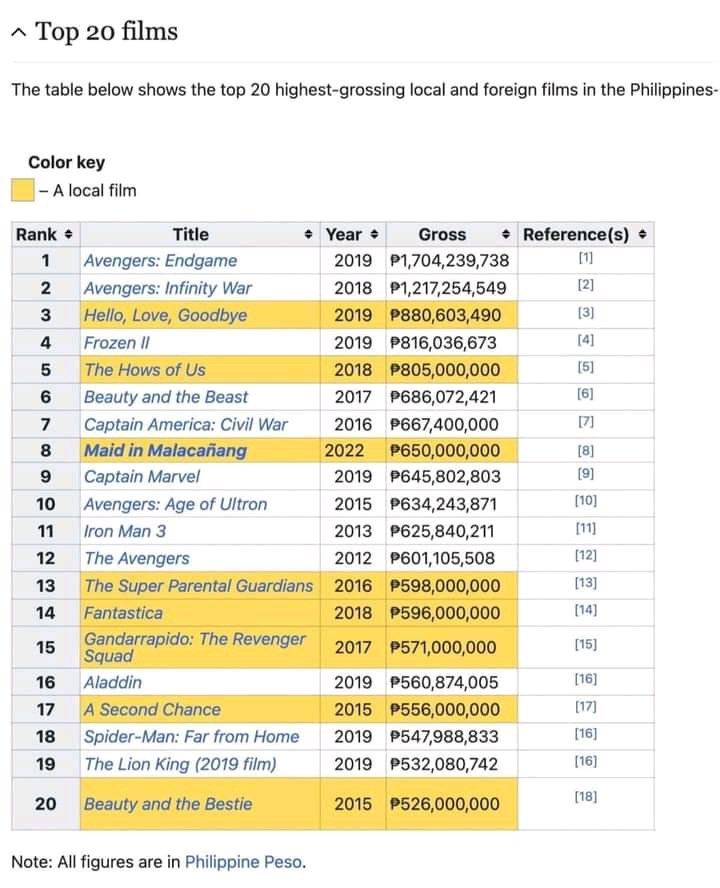Click the Gross column header label

pos(442,234)
